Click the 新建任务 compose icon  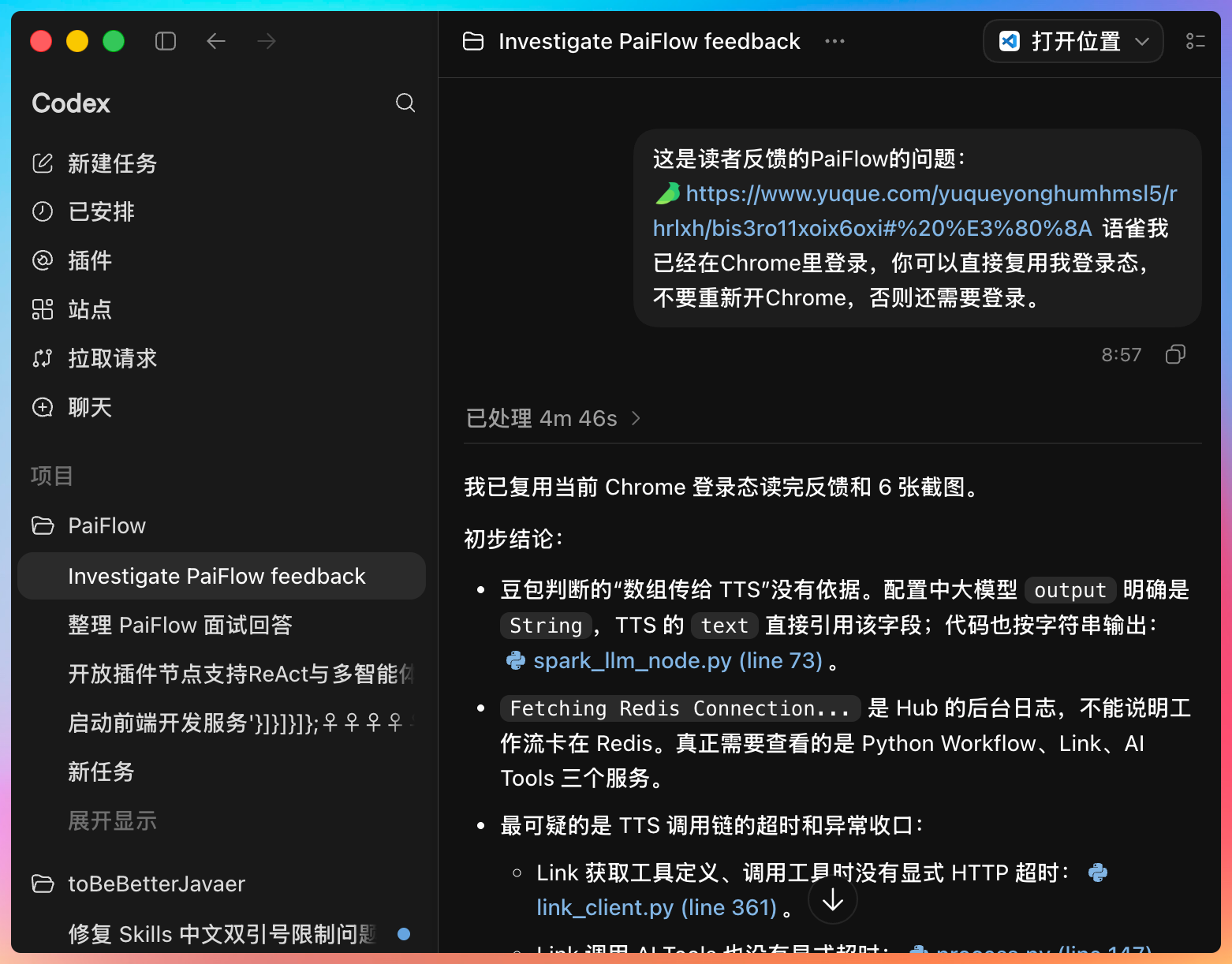tap(43, 163)
